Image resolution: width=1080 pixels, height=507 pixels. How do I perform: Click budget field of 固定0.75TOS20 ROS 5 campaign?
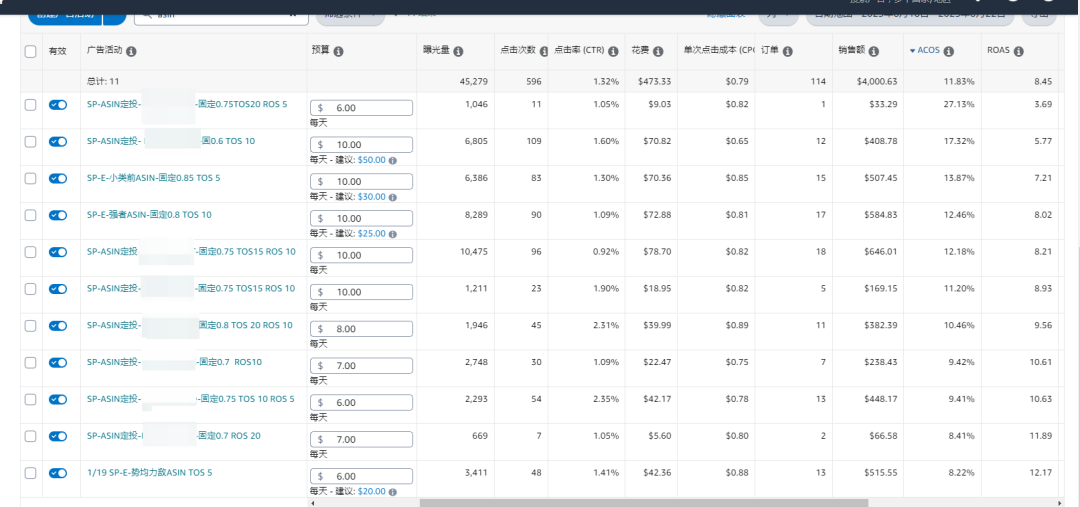pos(362,107)
